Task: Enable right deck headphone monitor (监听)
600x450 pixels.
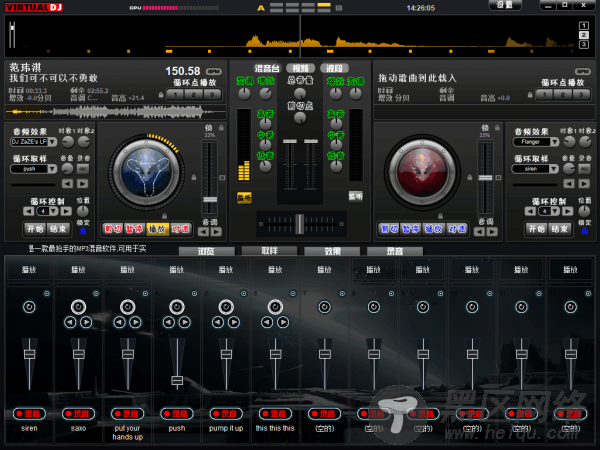Action: 355,196
